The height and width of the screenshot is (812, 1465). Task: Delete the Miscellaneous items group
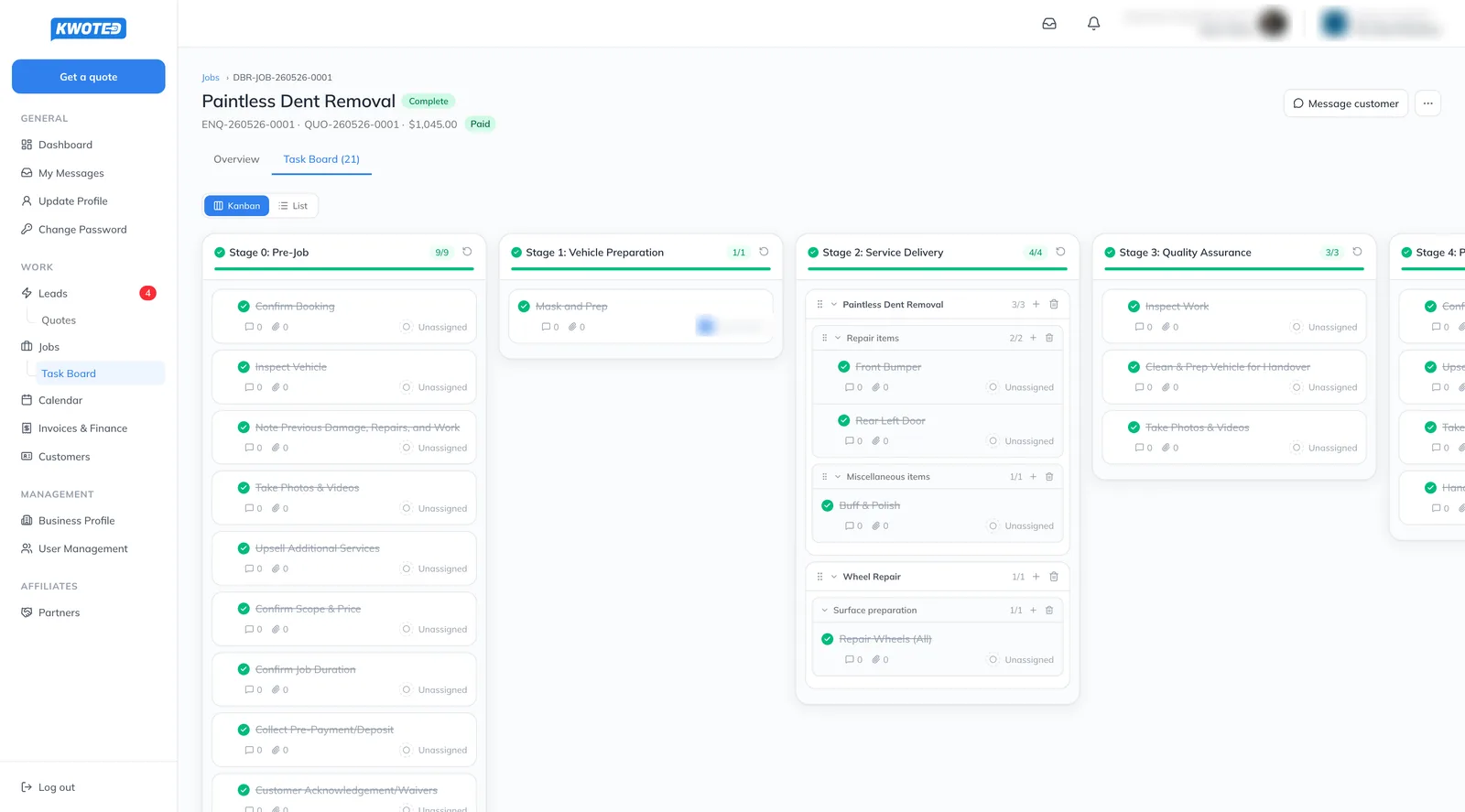(1049, 477)
